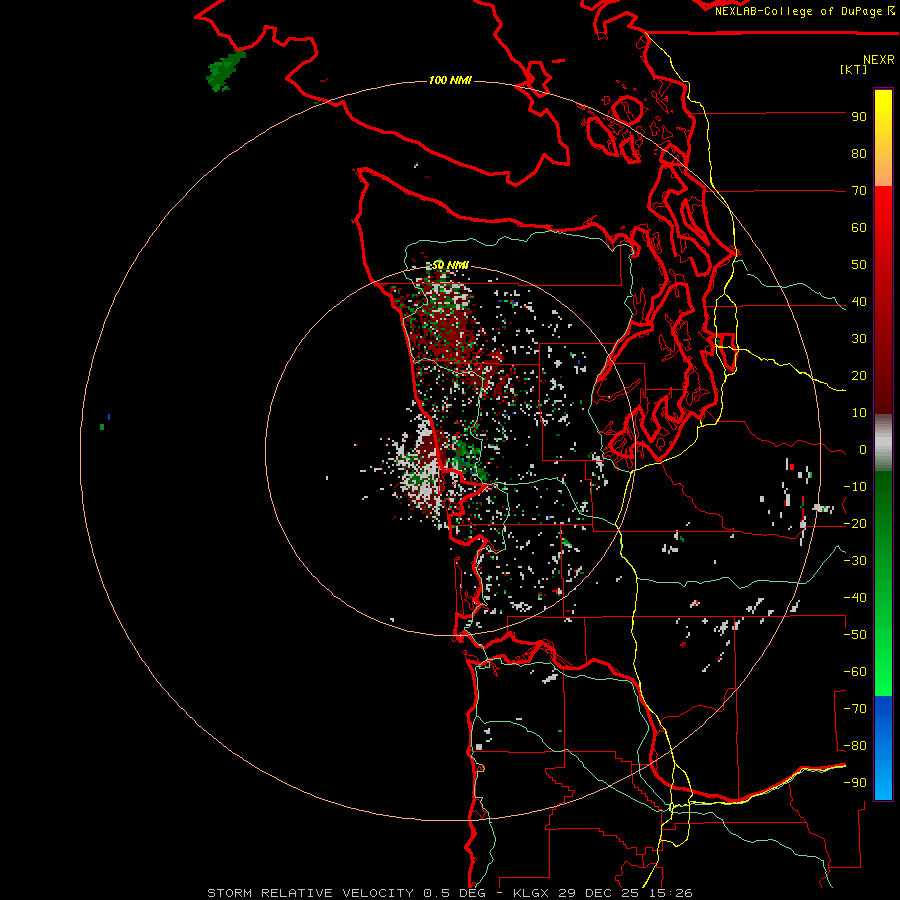The height and width of the screenshot is (900, 900).
Task: Click the gray zero-velocity segment of color bar
Action: click(x=883, y=445)
